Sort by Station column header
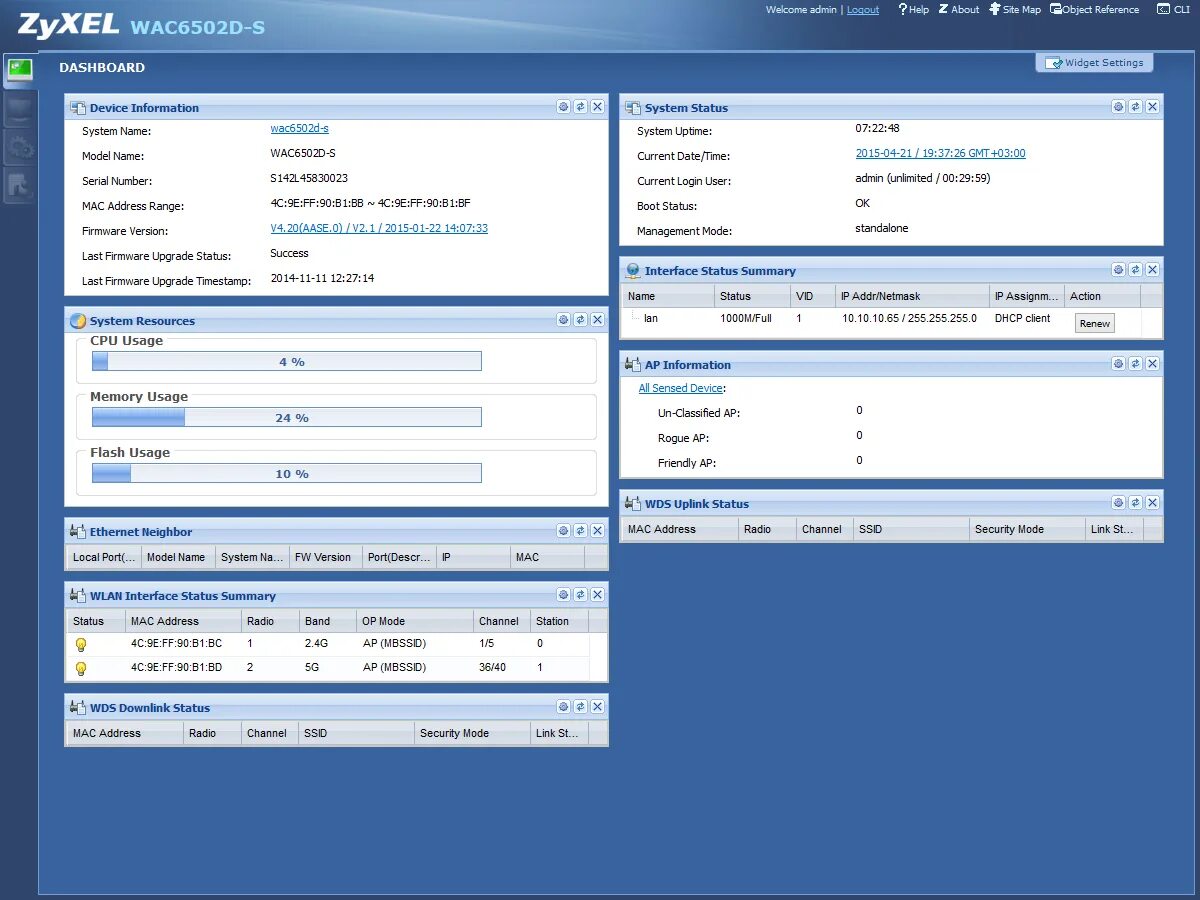The image size is (1200, 900). pyautogui.click(x=558, y=621)
